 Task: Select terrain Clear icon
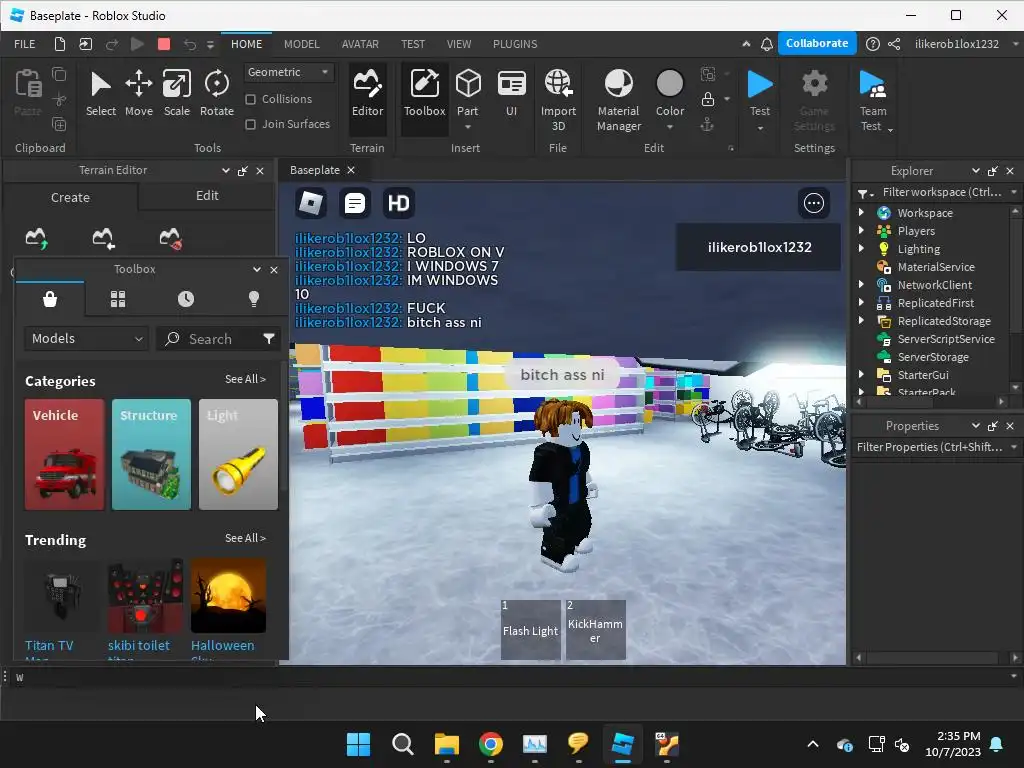click(170, 238)
